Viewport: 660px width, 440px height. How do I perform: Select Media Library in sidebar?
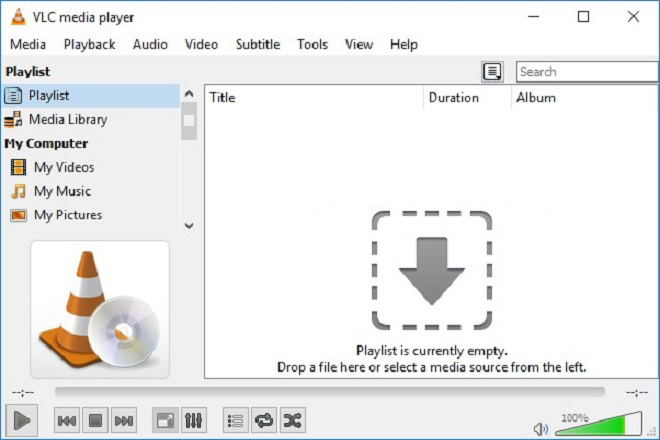point(91,120)
